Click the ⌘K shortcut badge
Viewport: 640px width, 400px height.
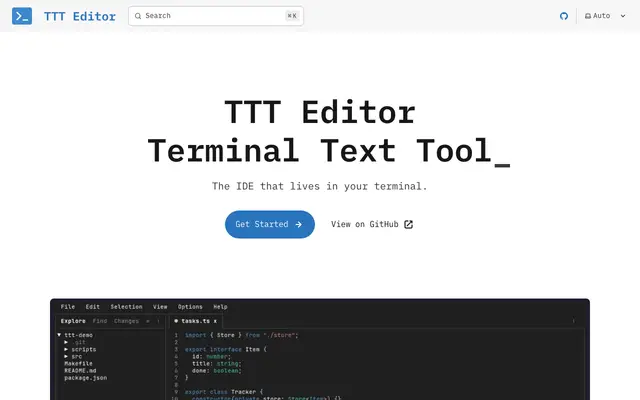(x=292, y=16)
